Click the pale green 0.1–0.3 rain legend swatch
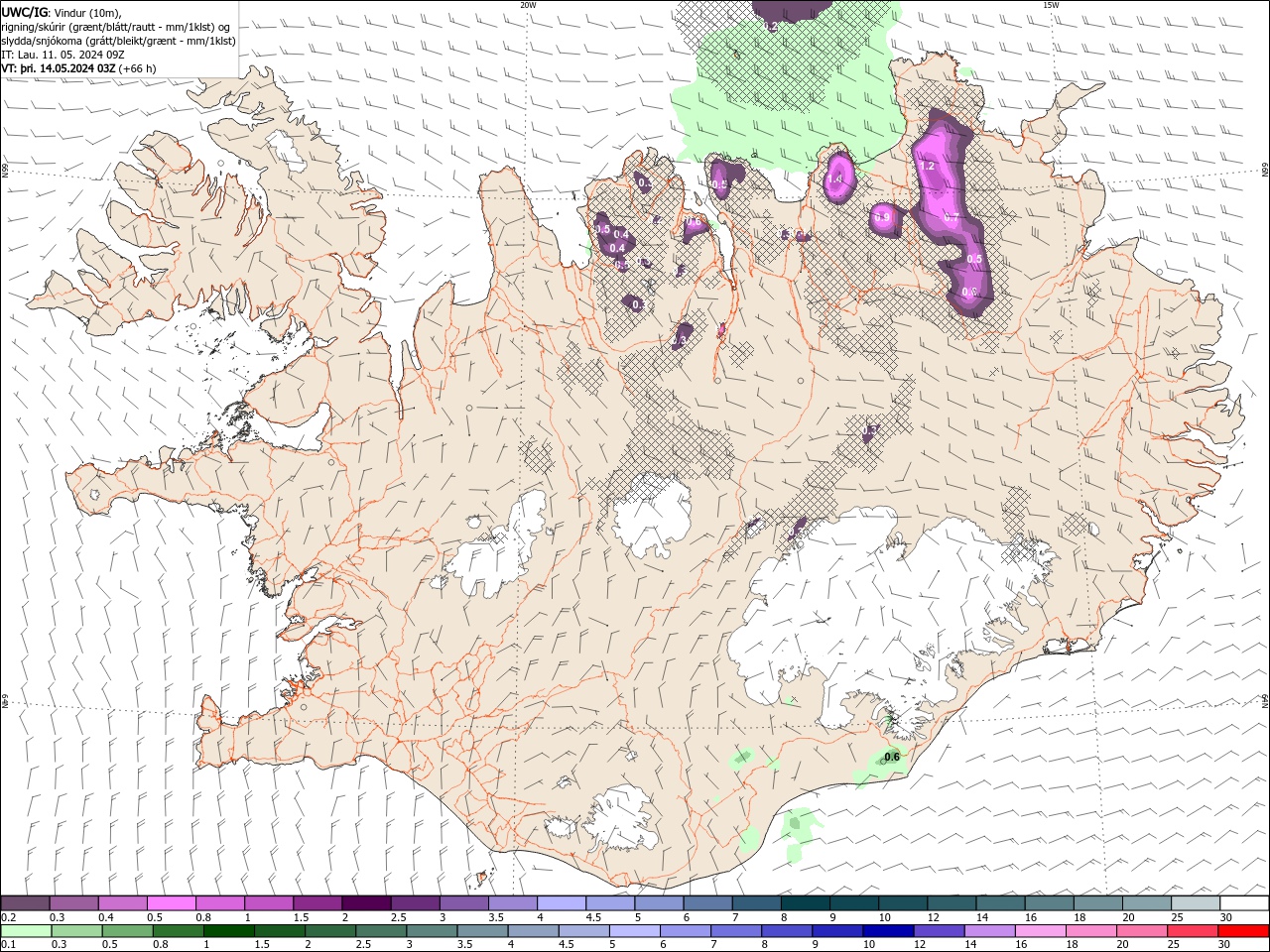The image size is (1270, 952). (x=27, y=931)
